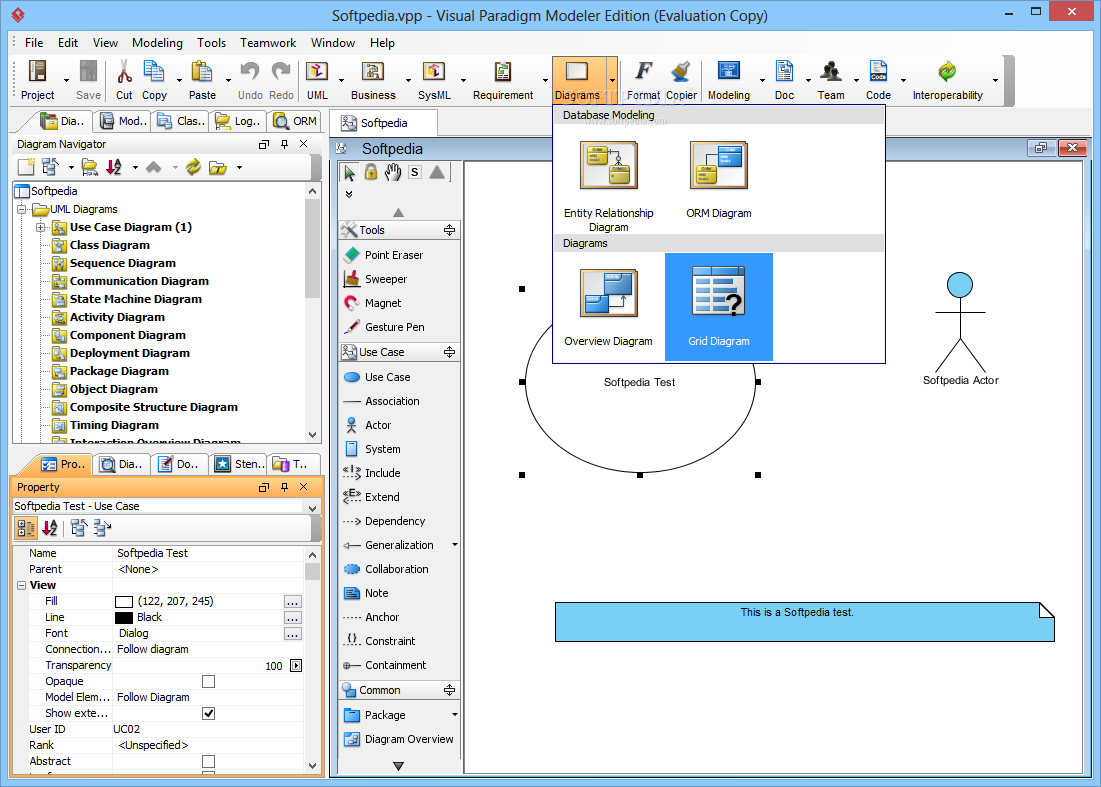The width and height of the screenshot is (1101, 787).
Task: Open the Generalization tool dropdown arrow
Action: [x=454, y=545]
